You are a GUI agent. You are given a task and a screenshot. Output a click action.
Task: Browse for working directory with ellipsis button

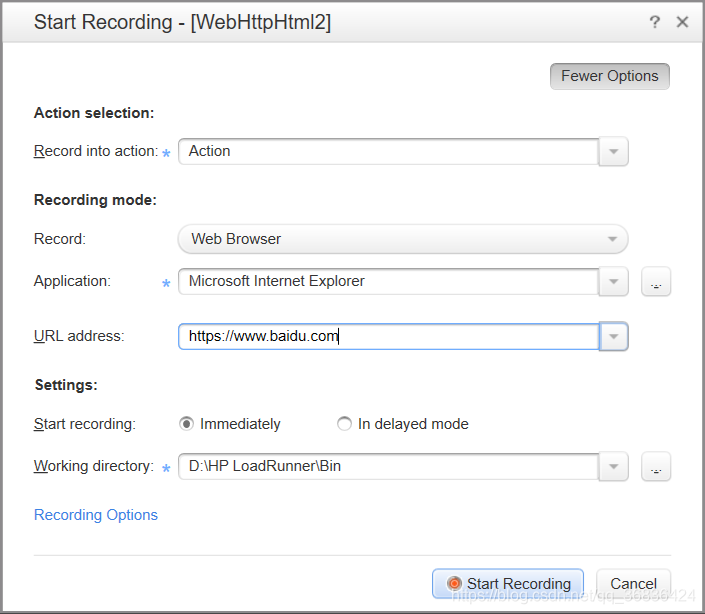pyautogui.click(x=656, y=466)
